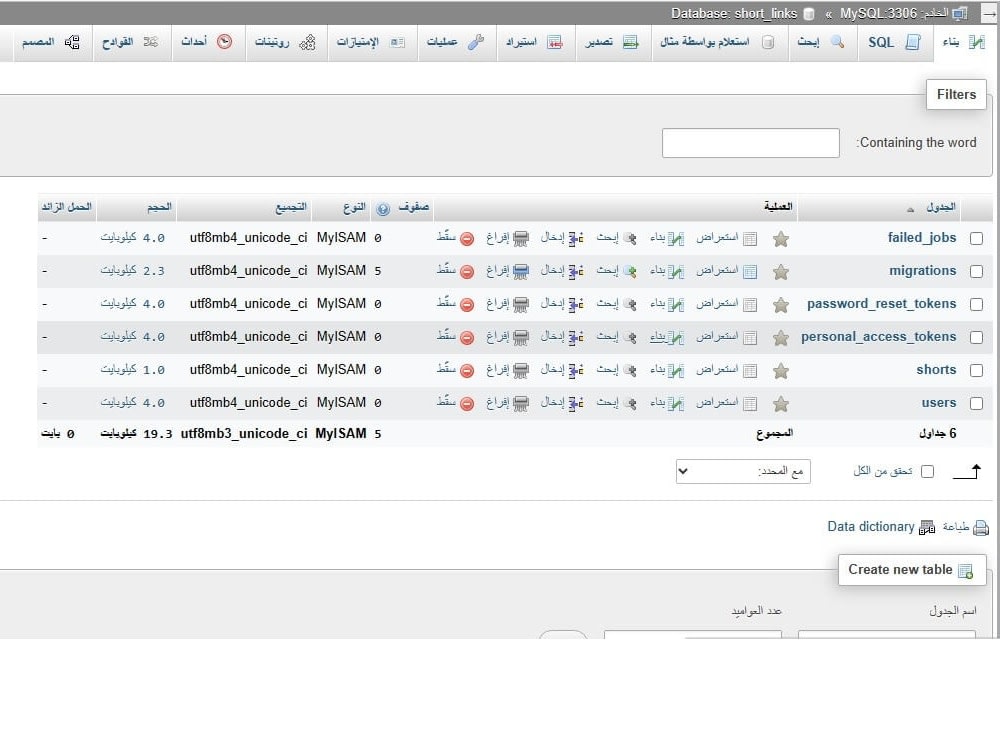The image size is (1000, 750).
Task: Click the empty (shredder) icon for password_reset_tokens
Action: point(521,305)
